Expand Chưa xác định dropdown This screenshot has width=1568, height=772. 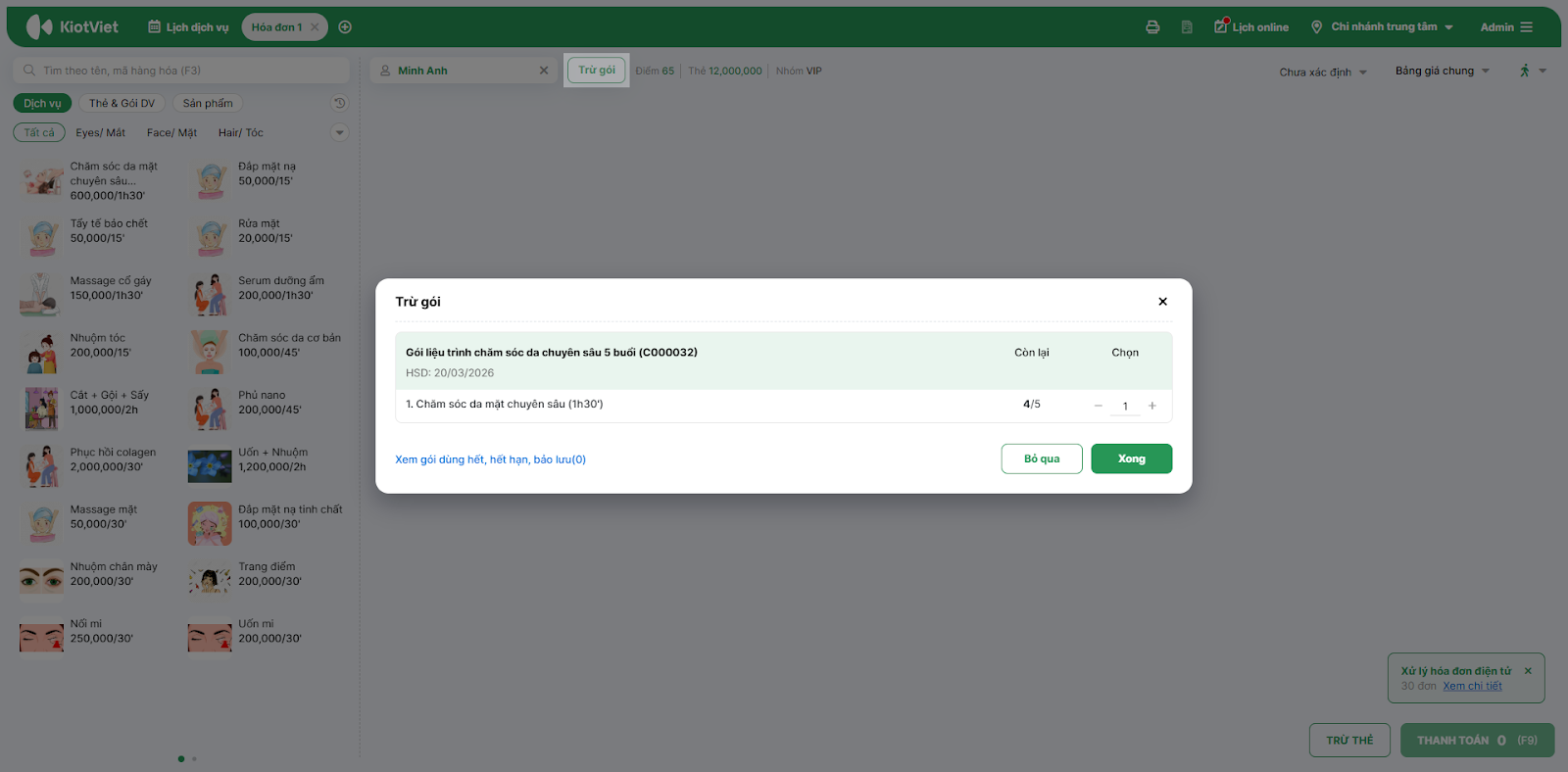pos(1322,72)
